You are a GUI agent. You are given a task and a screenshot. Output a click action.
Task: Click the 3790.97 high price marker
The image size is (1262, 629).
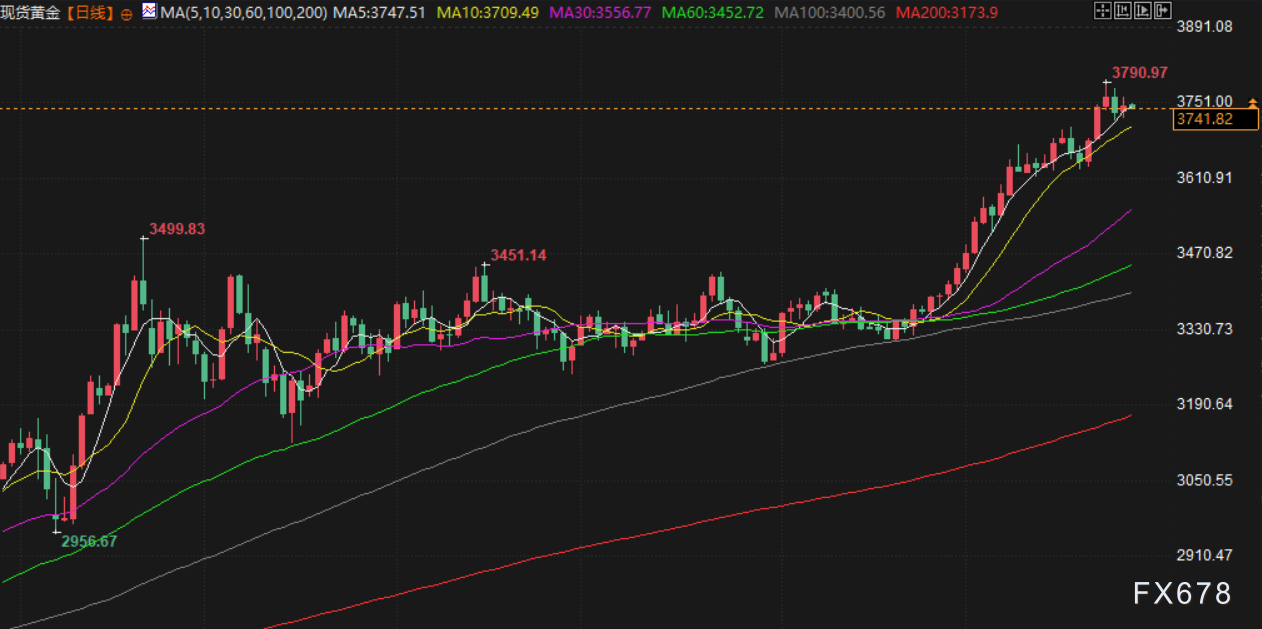tap(1139, 73)
